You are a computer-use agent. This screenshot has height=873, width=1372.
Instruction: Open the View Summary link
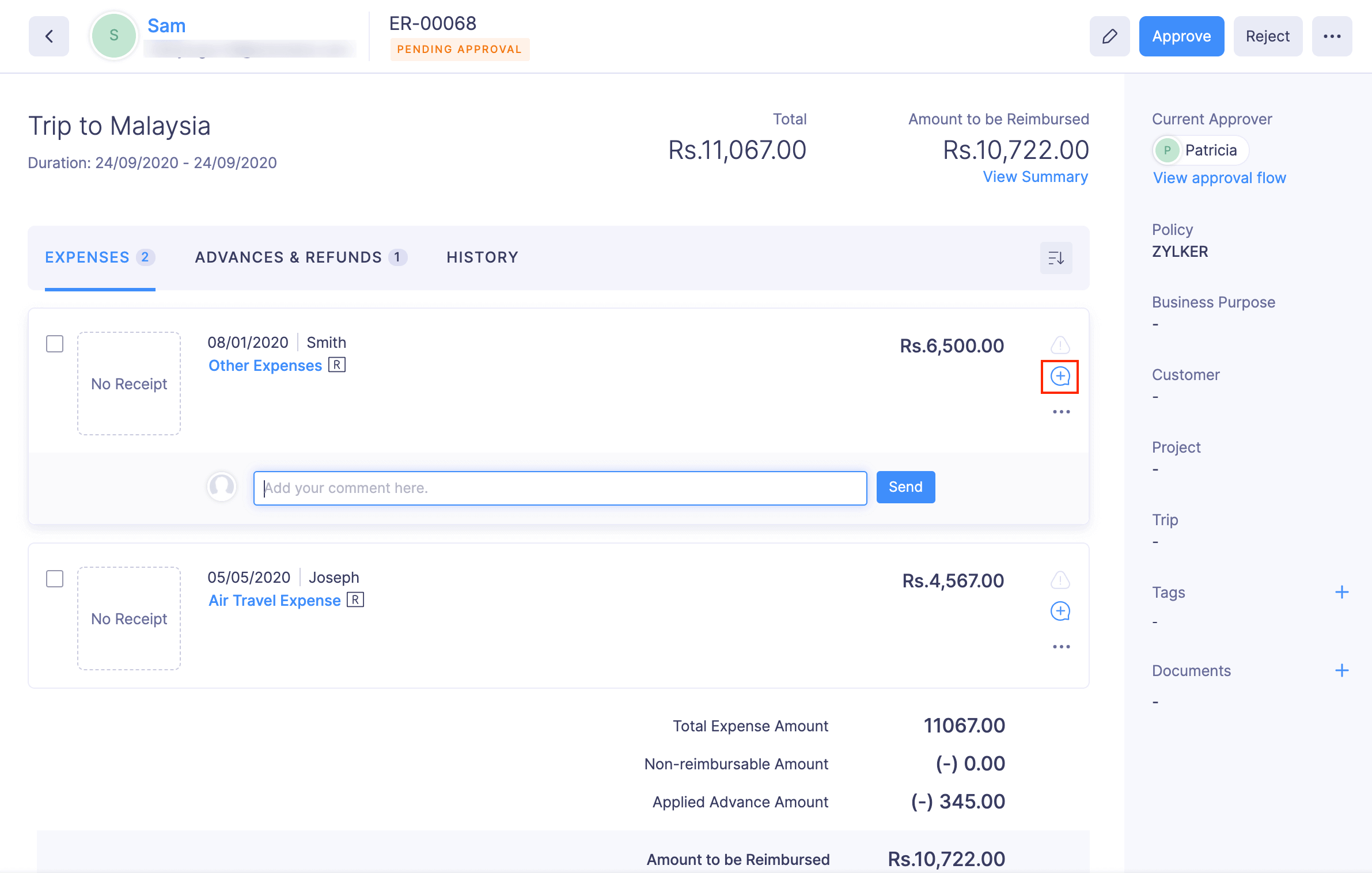(x=1035, y=177)
